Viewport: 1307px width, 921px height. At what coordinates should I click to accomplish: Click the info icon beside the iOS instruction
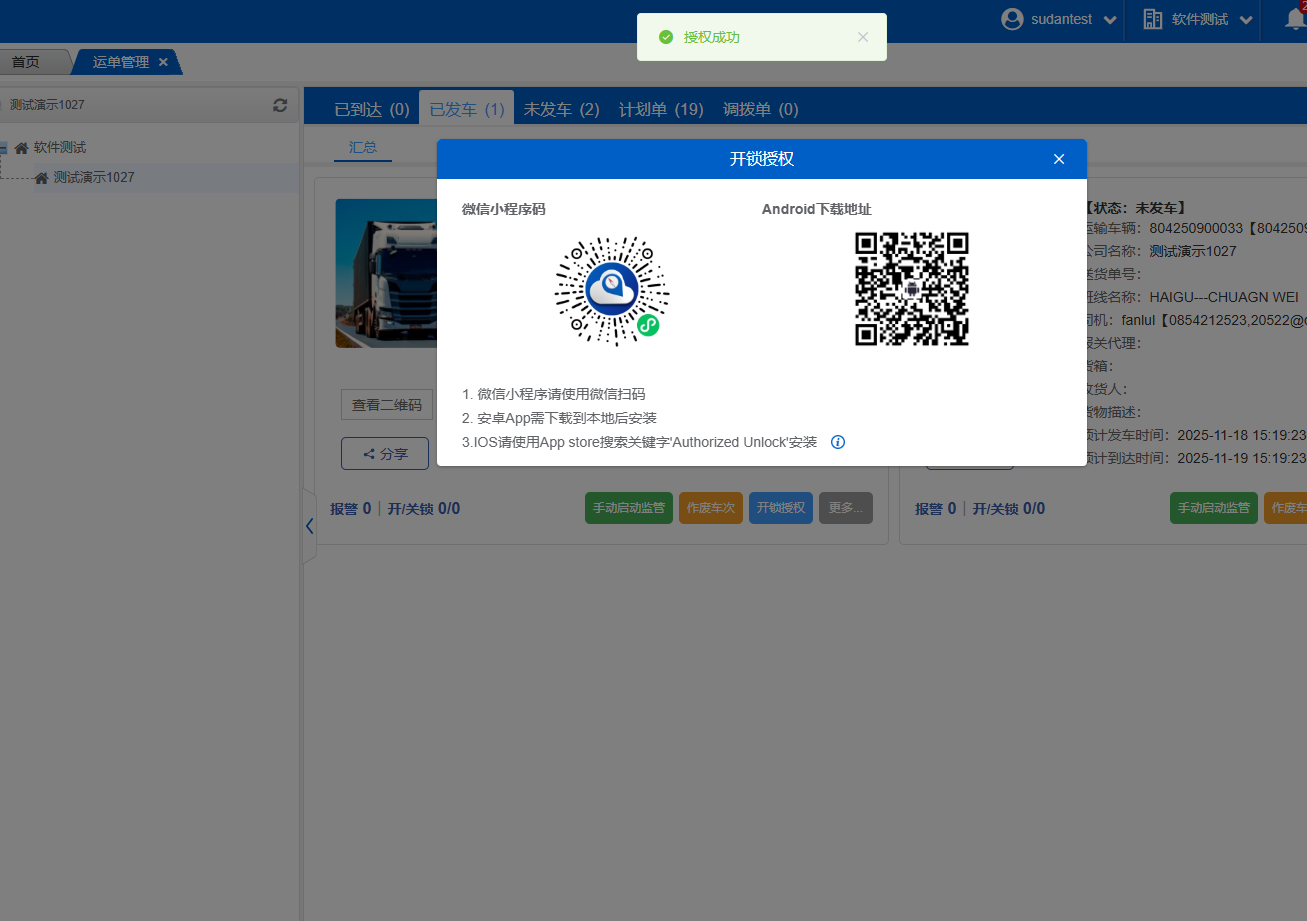(838, 442)
